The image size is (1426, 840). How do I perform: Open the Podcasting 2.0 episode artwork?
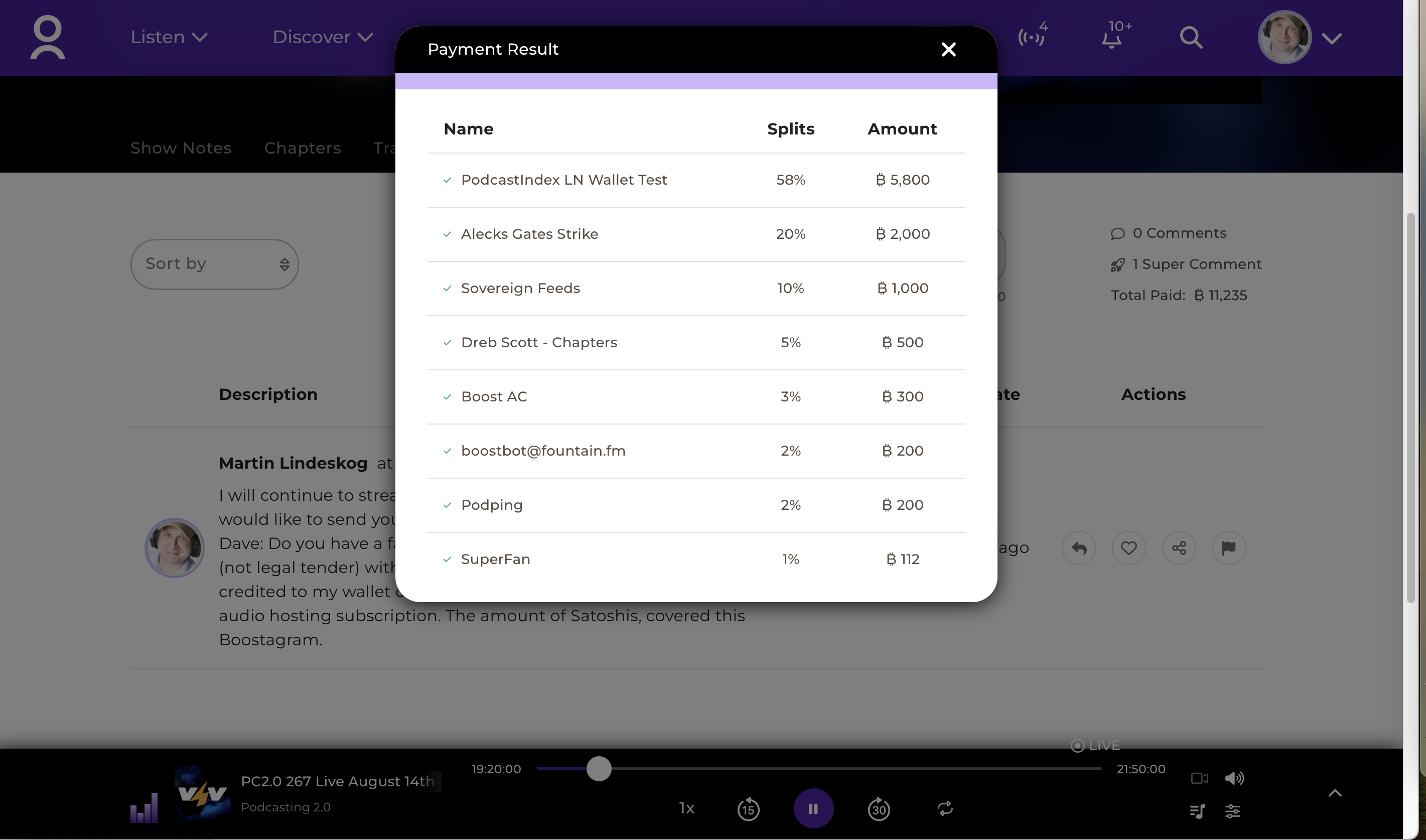coord(202,794)
